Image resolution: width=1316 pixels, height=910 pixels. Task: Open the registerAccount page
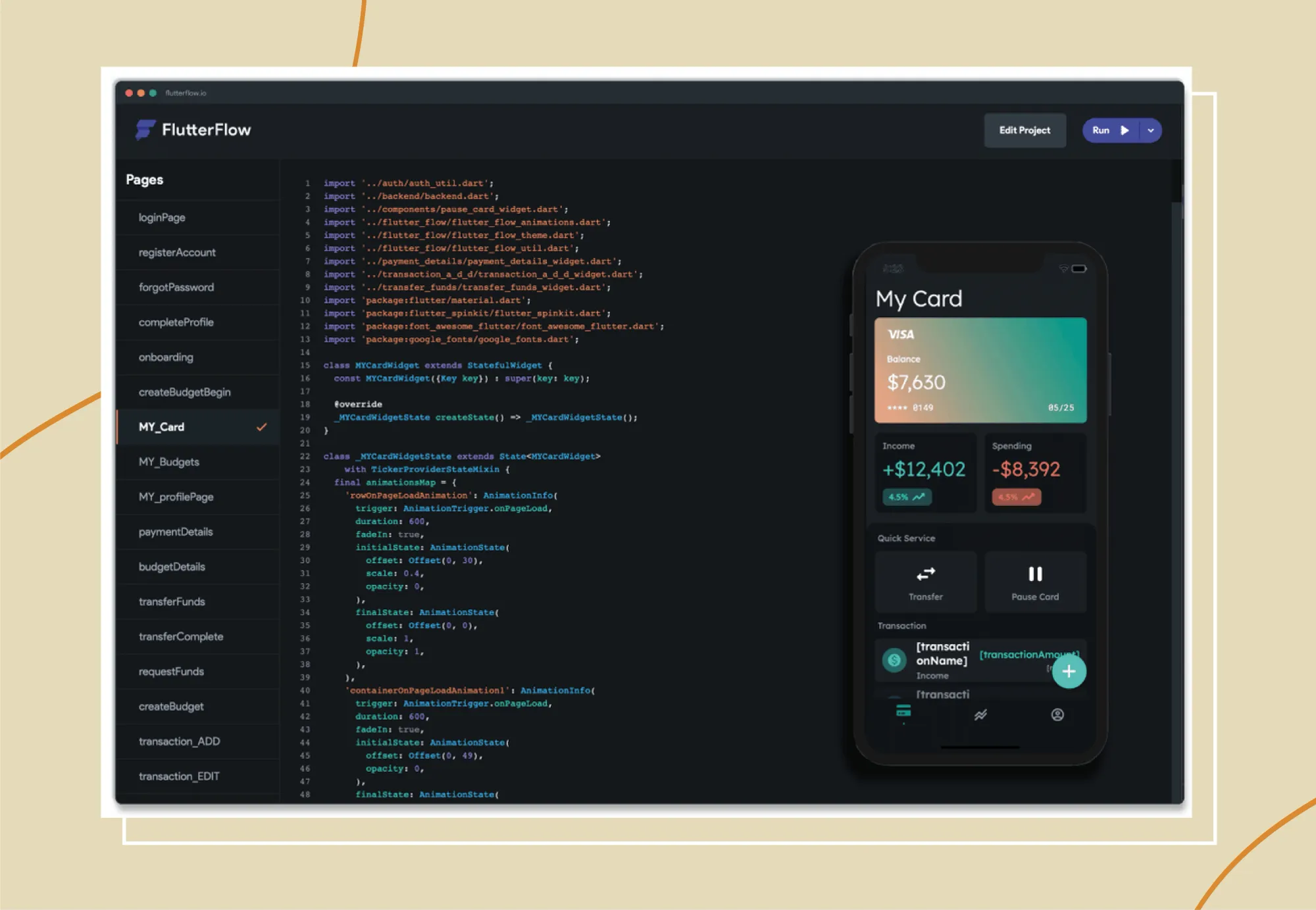click(x=197, y=253)
